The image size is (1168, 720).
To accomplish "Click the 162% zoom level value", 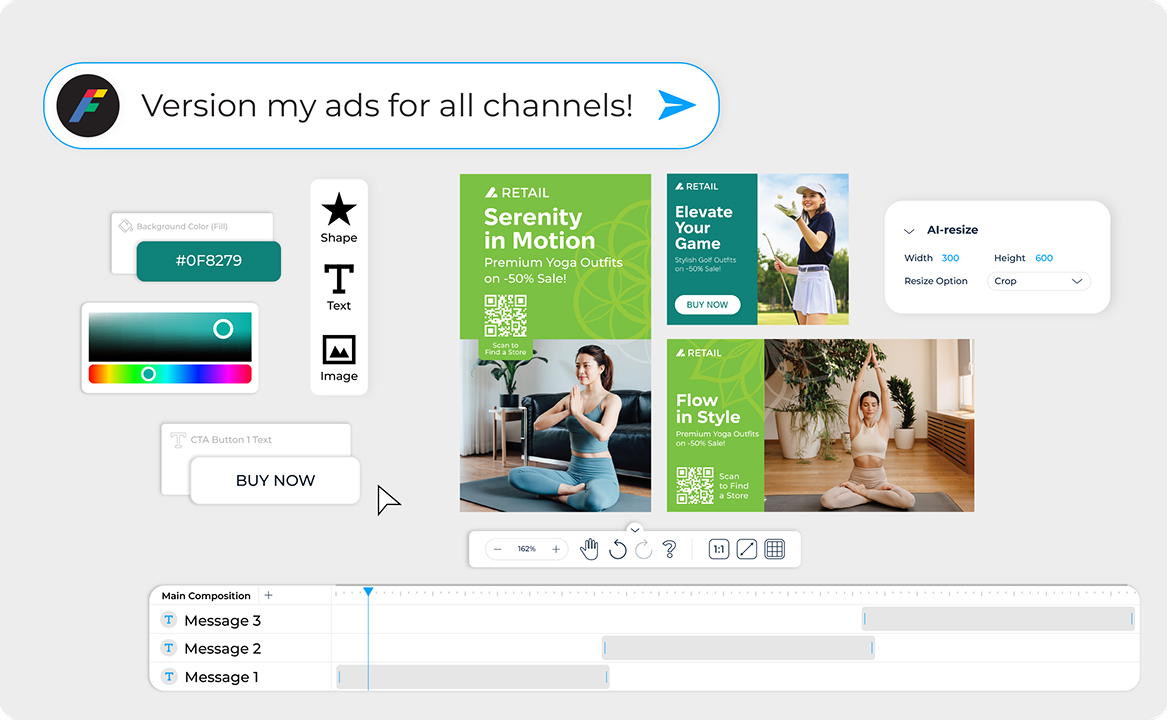I will (x=527, y=549).
